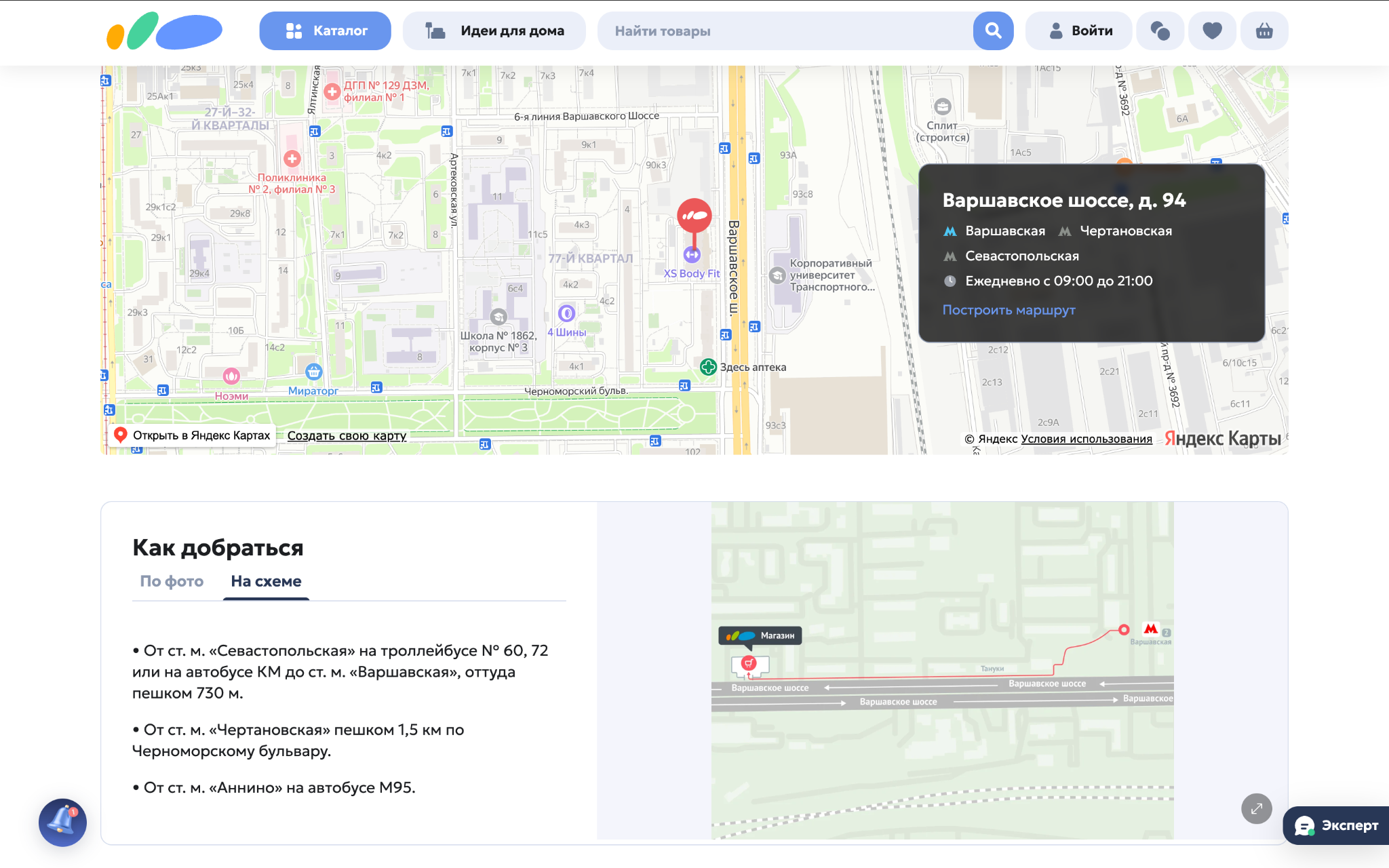The image size is (1389, 868).
Task: Click the Как добраться heading
Action: [218, 547]
